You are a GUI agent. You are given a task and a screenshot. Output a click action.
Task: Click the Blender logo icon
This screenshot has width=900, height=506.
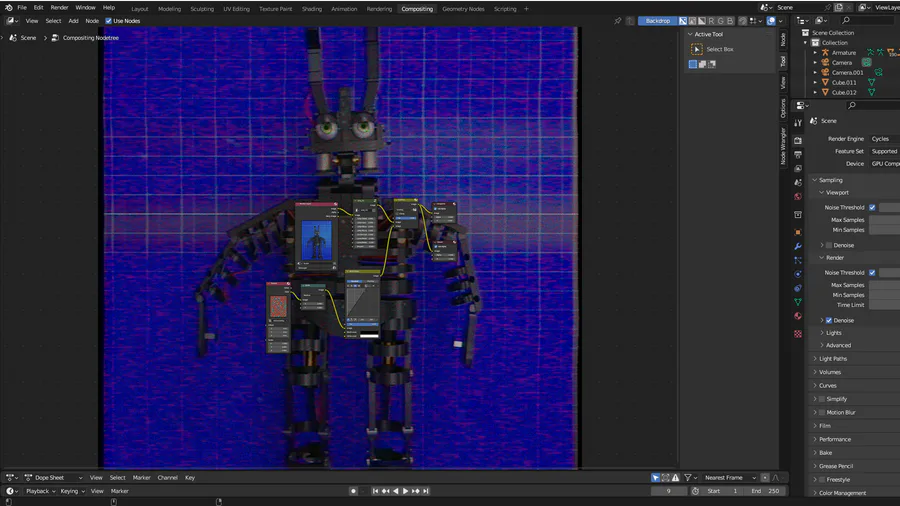[8, 7]
